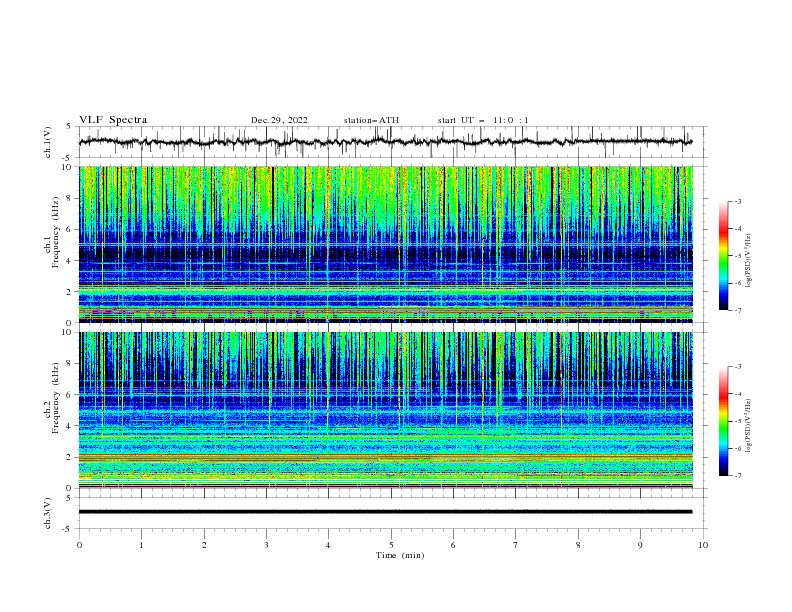
Task: Click the ch.3 flat black waveform trace
Action: [x=385, y=512]
